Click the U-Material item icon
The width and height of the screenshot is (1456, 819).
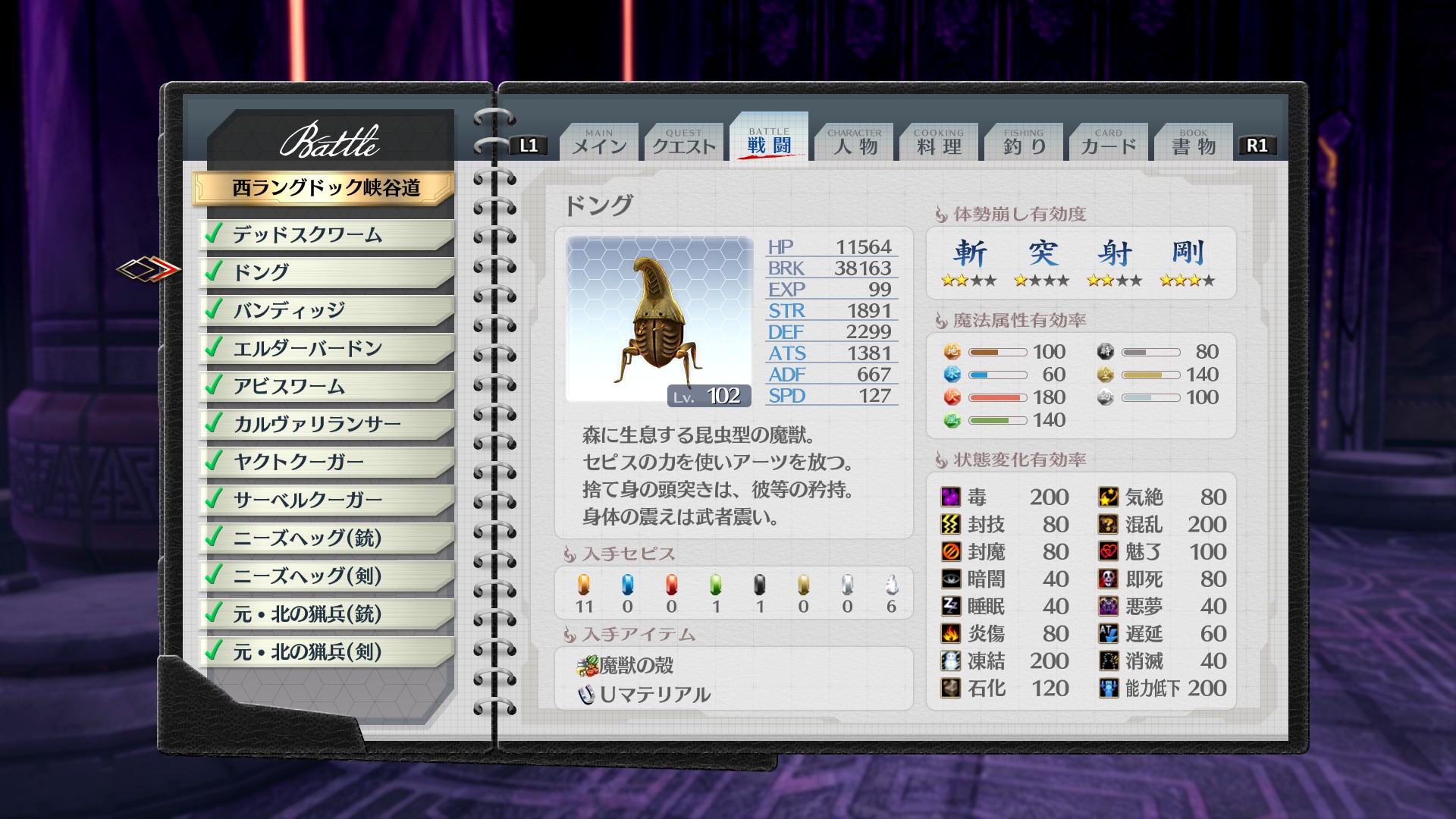coord(586,695)
